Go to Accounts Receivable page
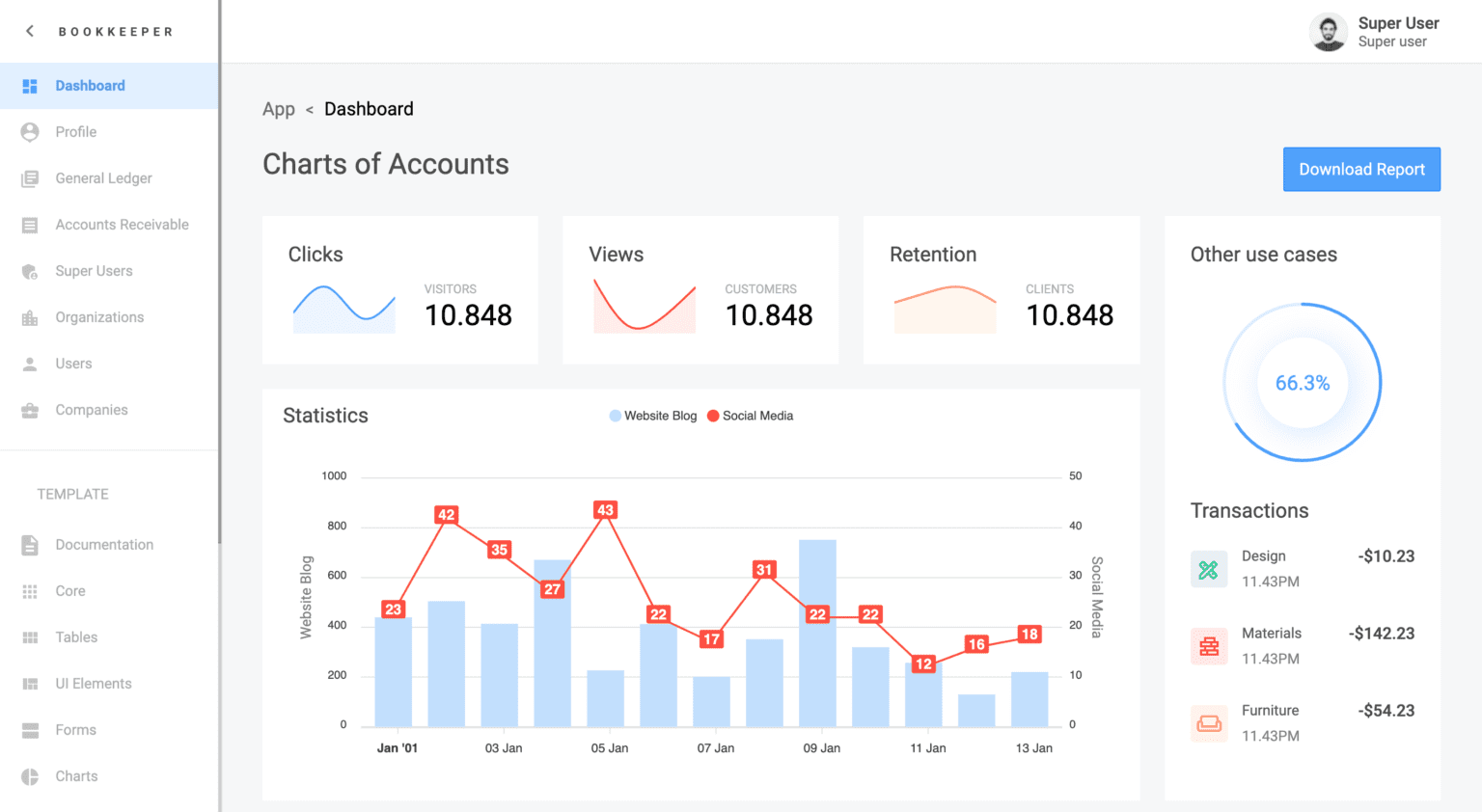This screenshot has height=812, width=1482. pos(109,225)
